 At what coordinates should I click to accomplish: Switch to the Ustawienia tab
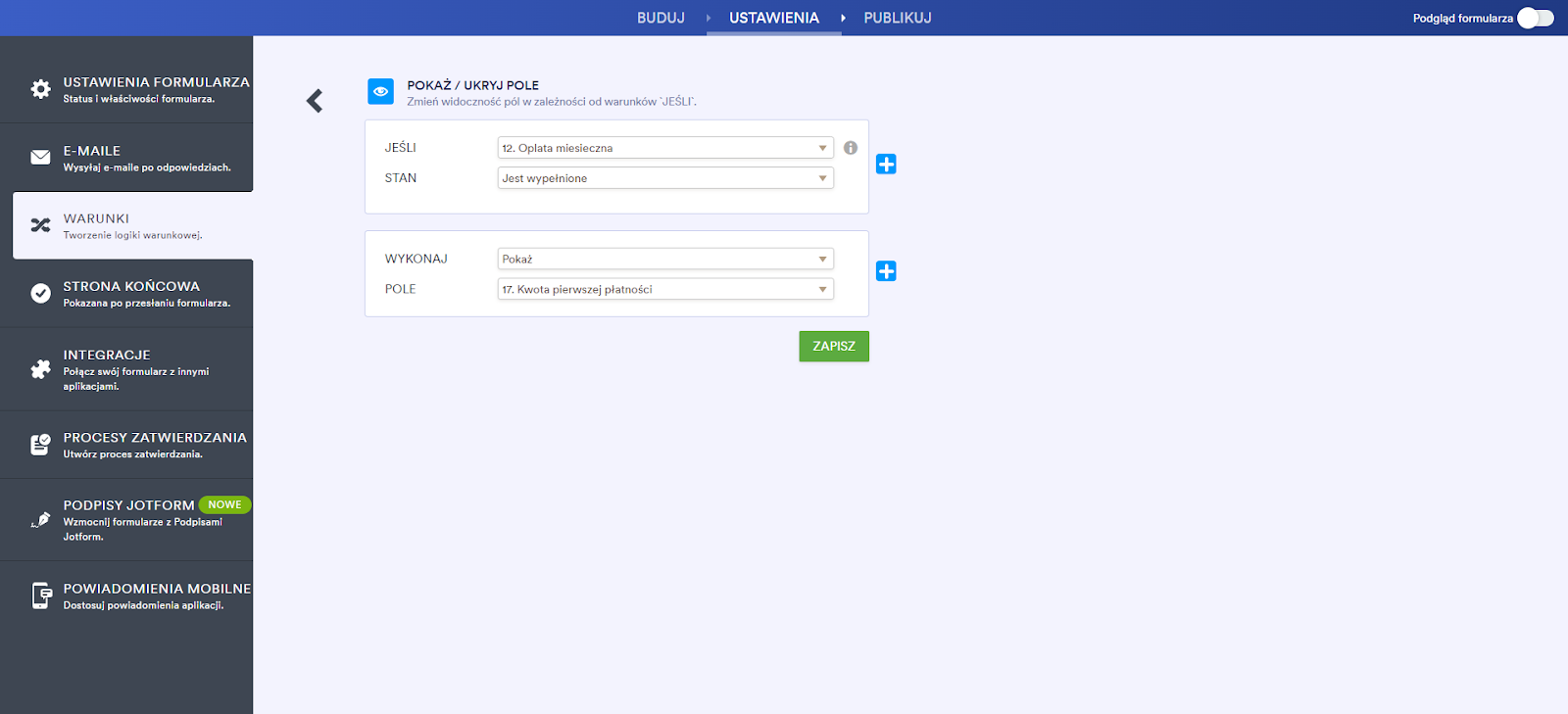[x=774, y=18]
